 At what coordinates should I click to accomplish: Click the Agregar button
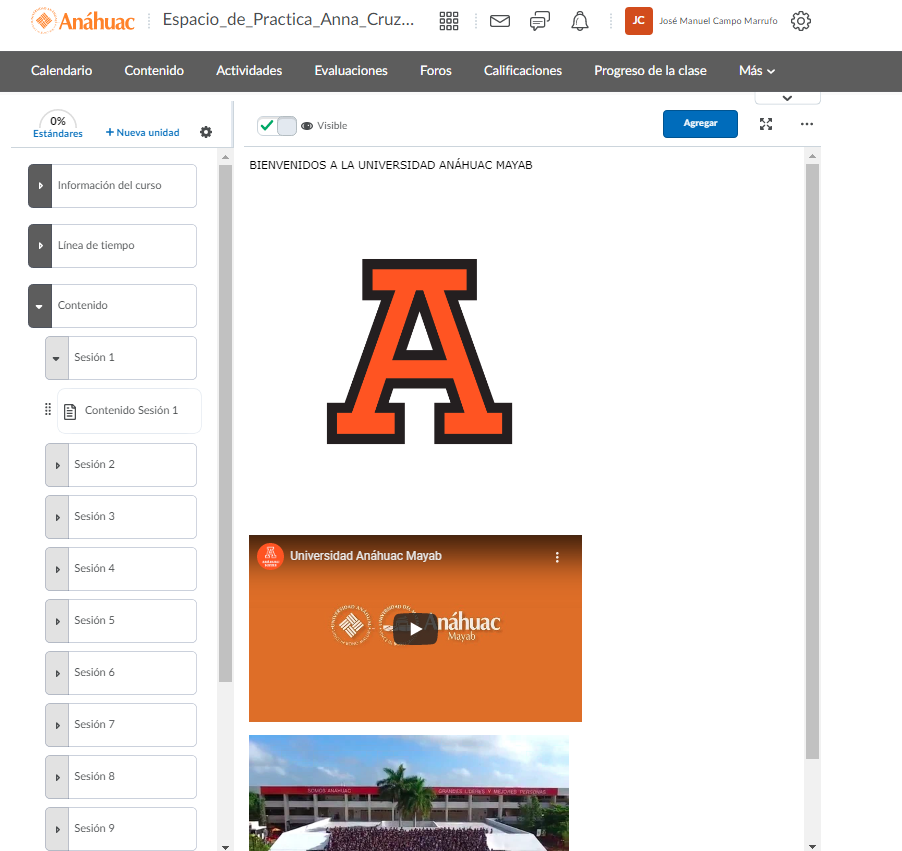point(700,124)
